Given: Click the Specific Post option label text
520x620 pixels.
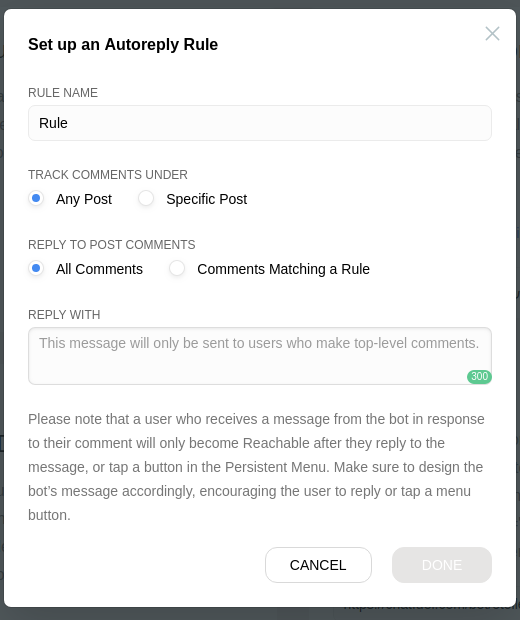Looking at the screenshot, I should click(x=206, y=199).
